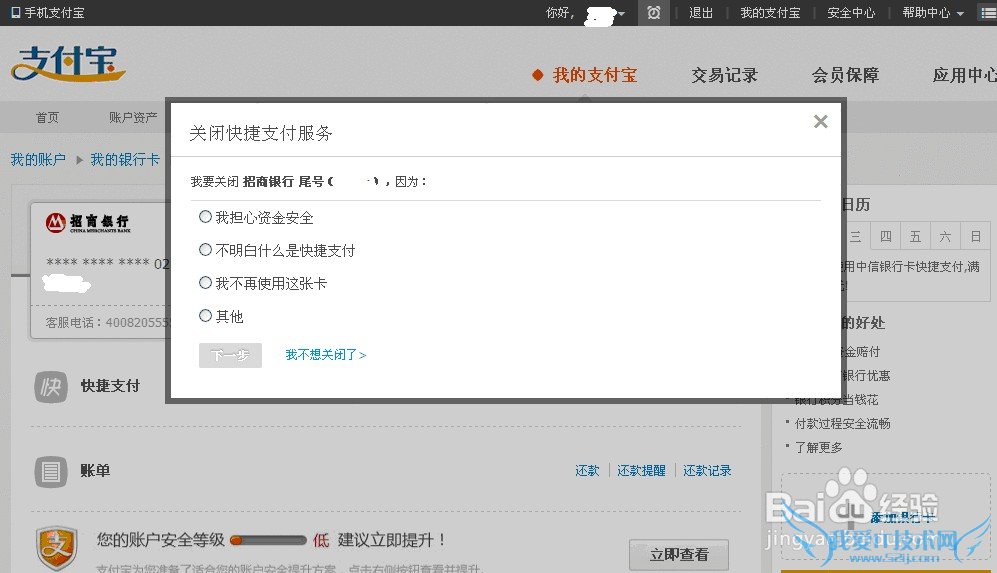Image resolution: width=997 pixels, height=573 pixels.
Task: Click the mobile phone icon beside 手机支付宝
Action: 16,12
